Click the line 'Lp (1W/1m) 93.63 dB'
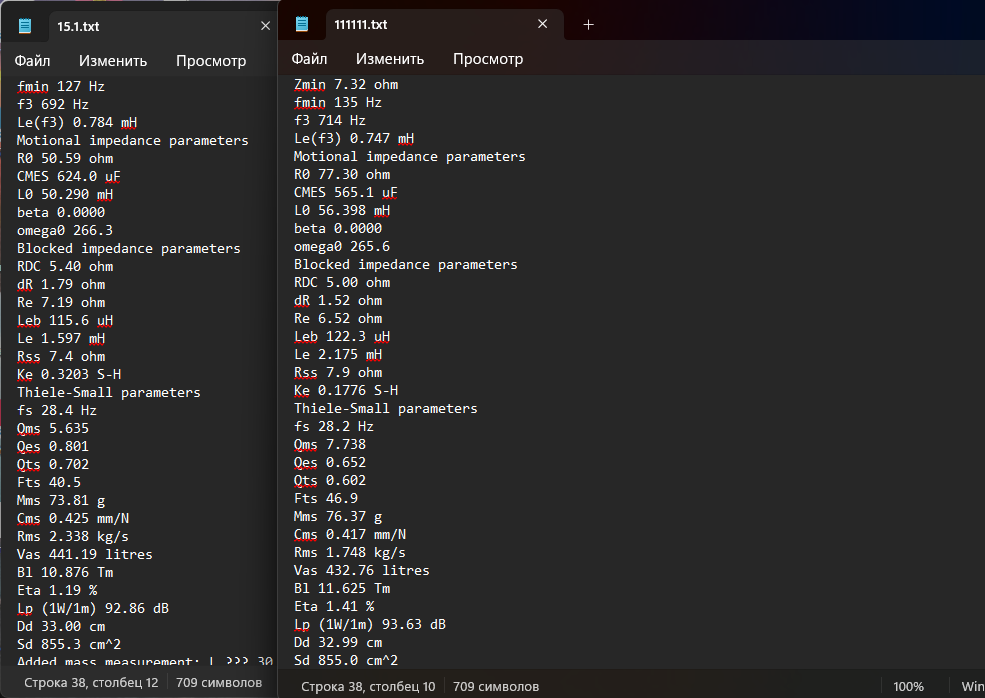The height and width of the screenshot is (698, 985). pos(370,624)
